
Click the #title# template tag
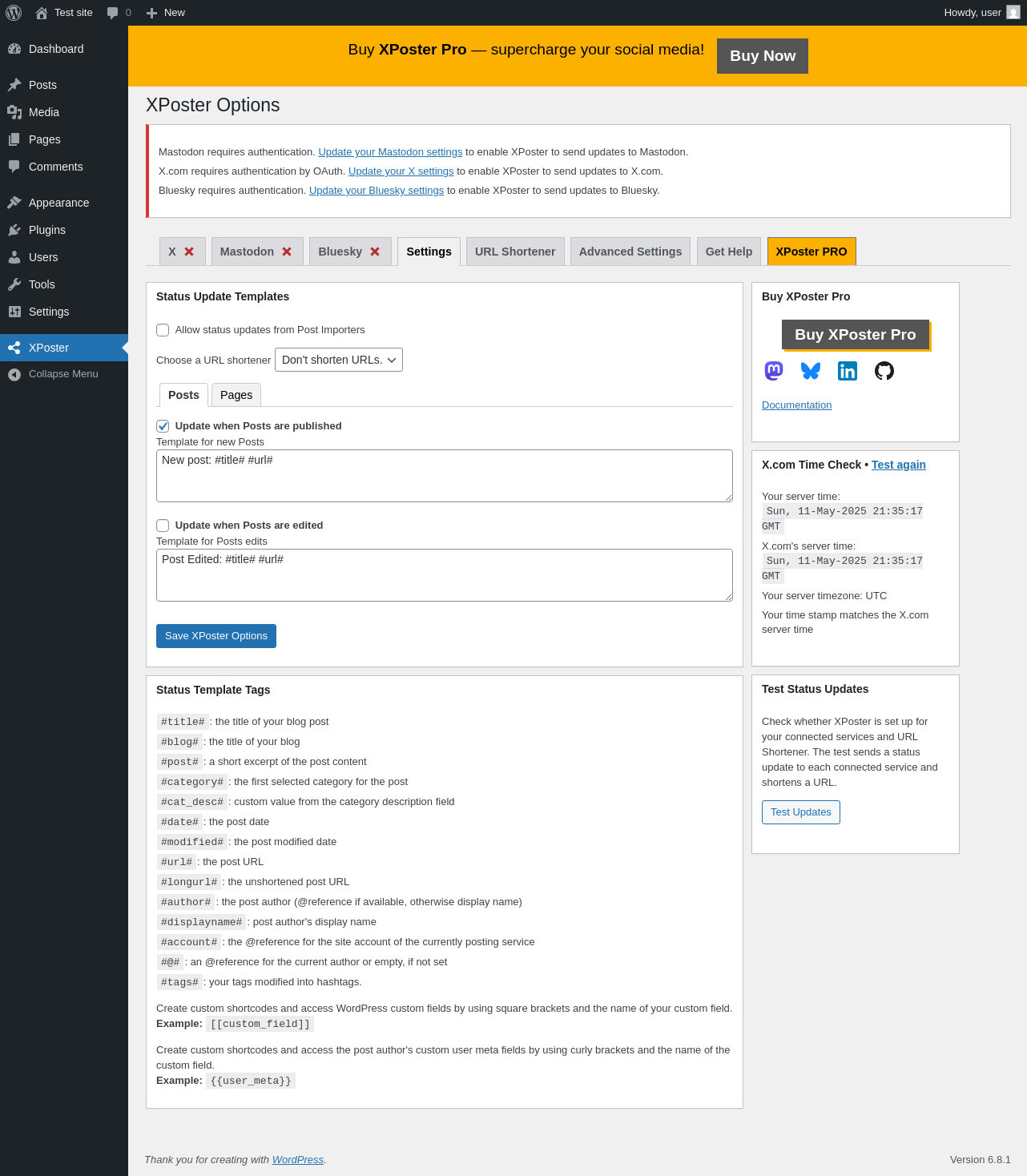coord(183,722)
